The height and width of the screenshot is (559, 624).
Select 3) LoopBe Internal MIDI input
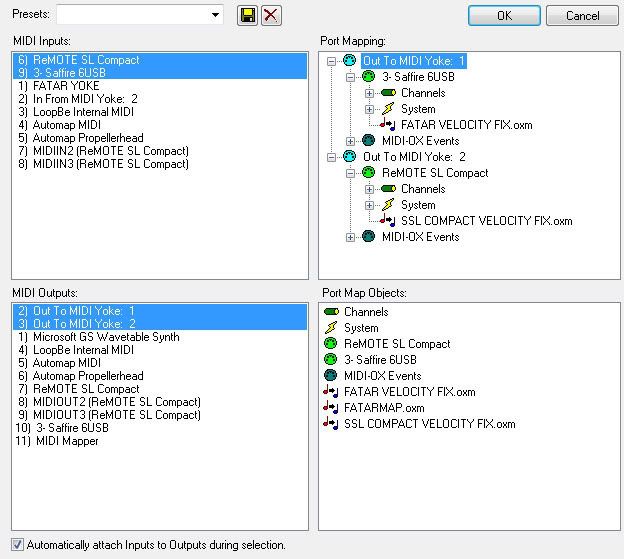160,112
